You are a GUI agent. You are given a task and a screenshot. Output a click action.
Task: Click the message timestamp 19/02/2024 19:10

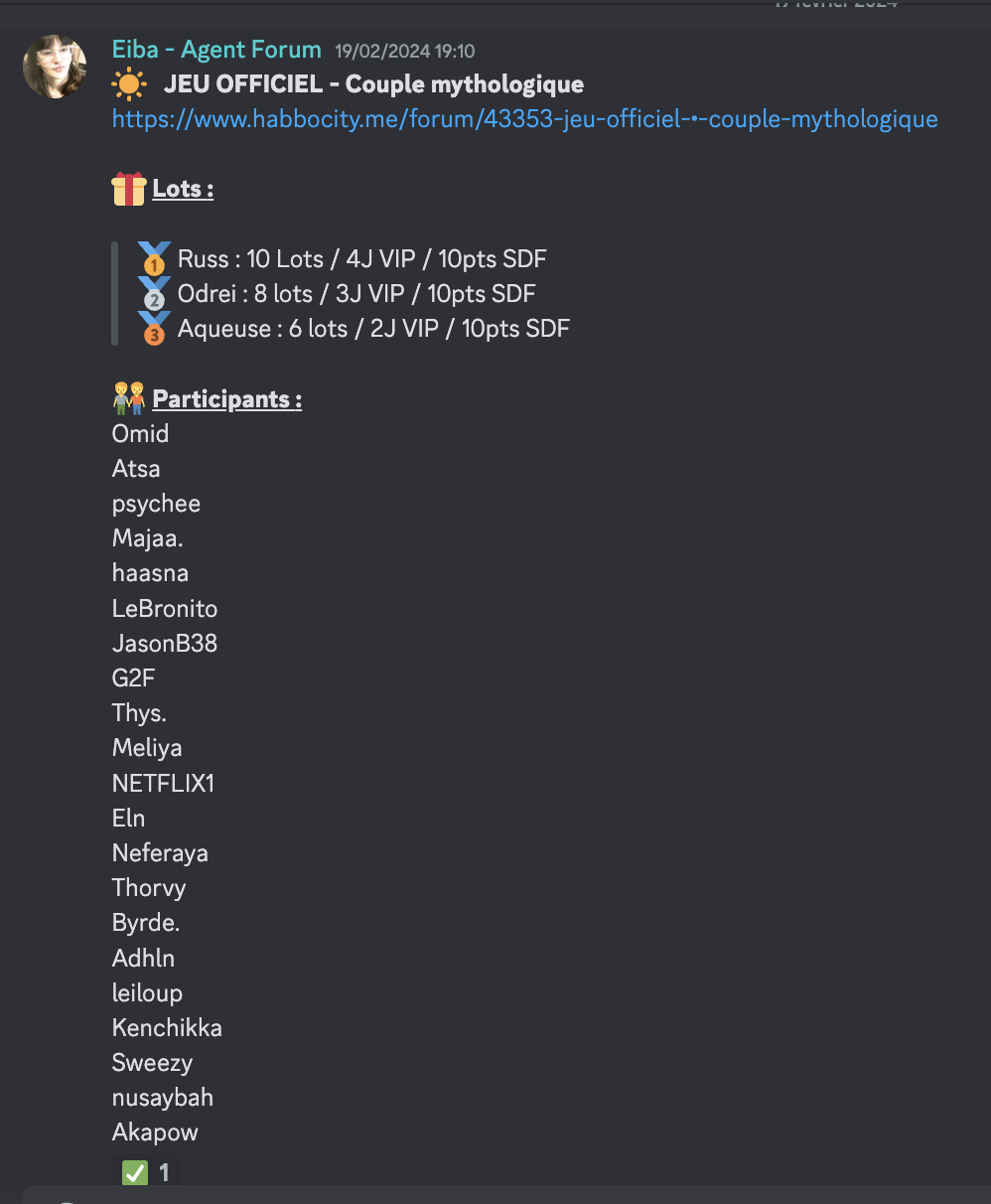[405, 52]
